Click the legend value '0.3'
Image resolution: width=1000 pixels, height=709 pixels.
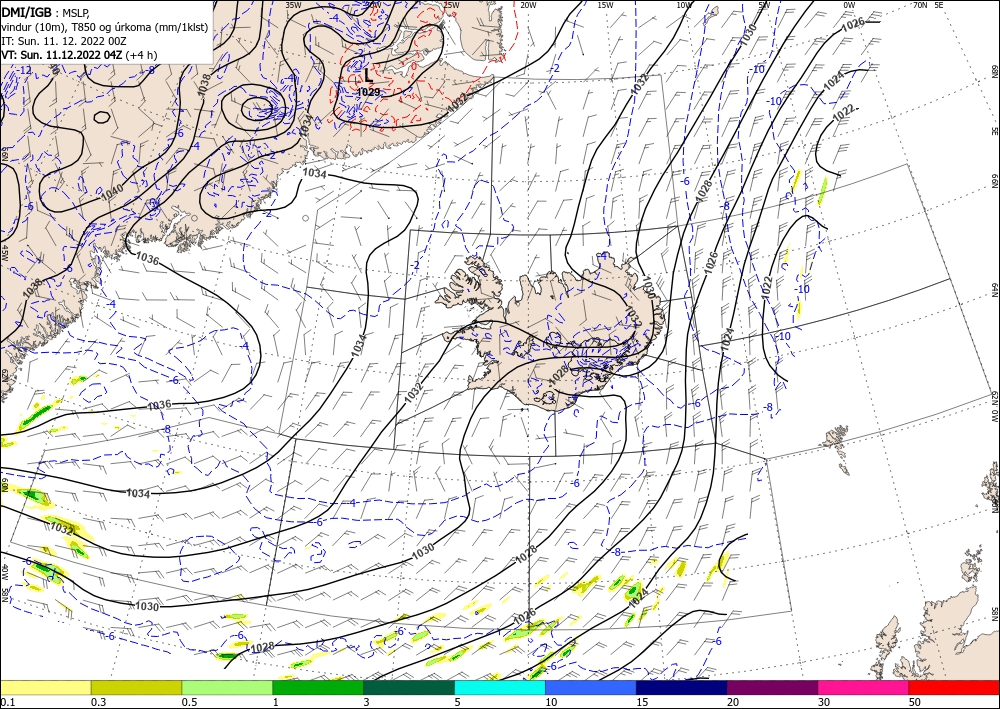pos(99,702)
